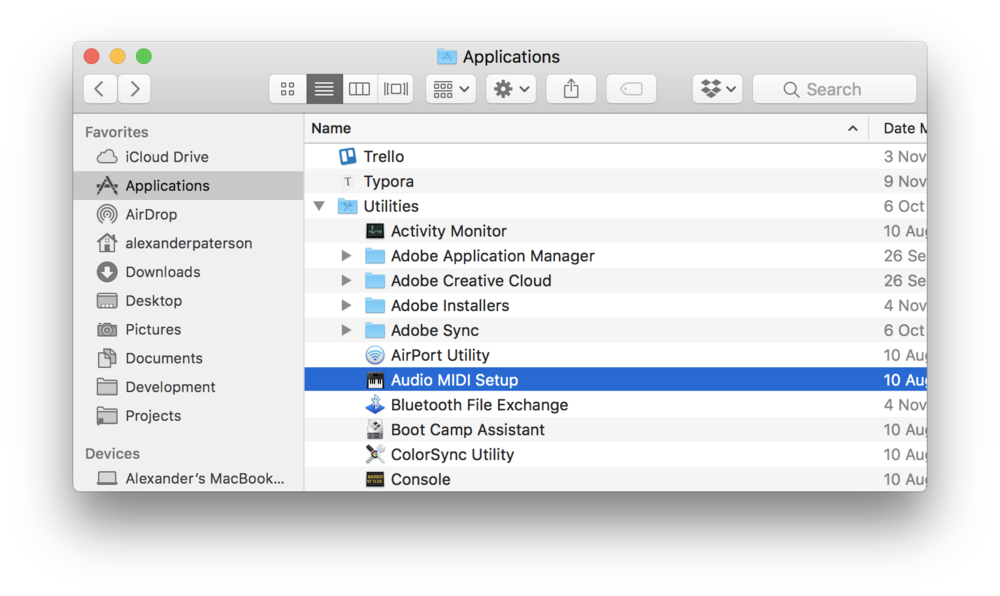Collapse the Utilities folder disclosure triangle
The width and height of the screenshot is (1000, 596).
pos(319,206)
